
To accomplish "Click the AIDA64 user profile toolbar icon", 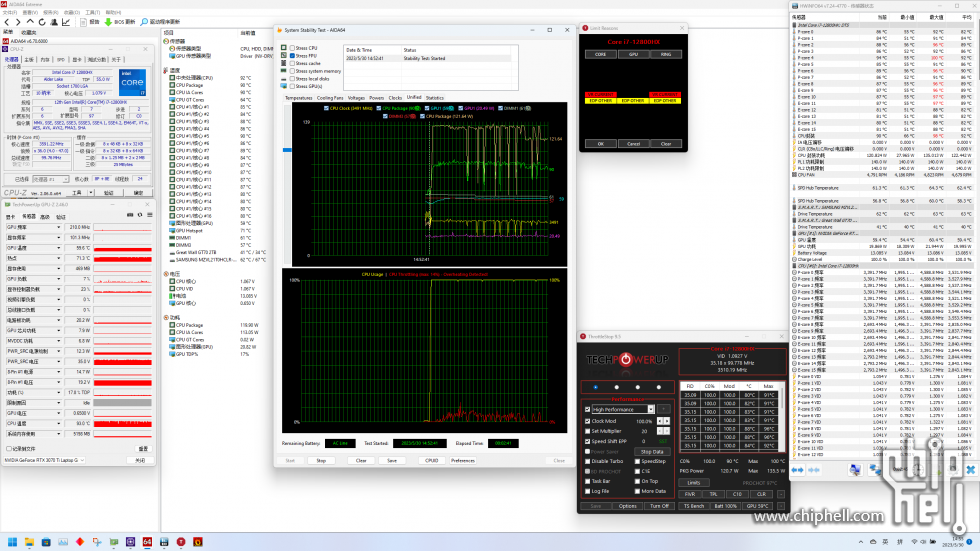I will pyautogui.click(x=54, y=22).
